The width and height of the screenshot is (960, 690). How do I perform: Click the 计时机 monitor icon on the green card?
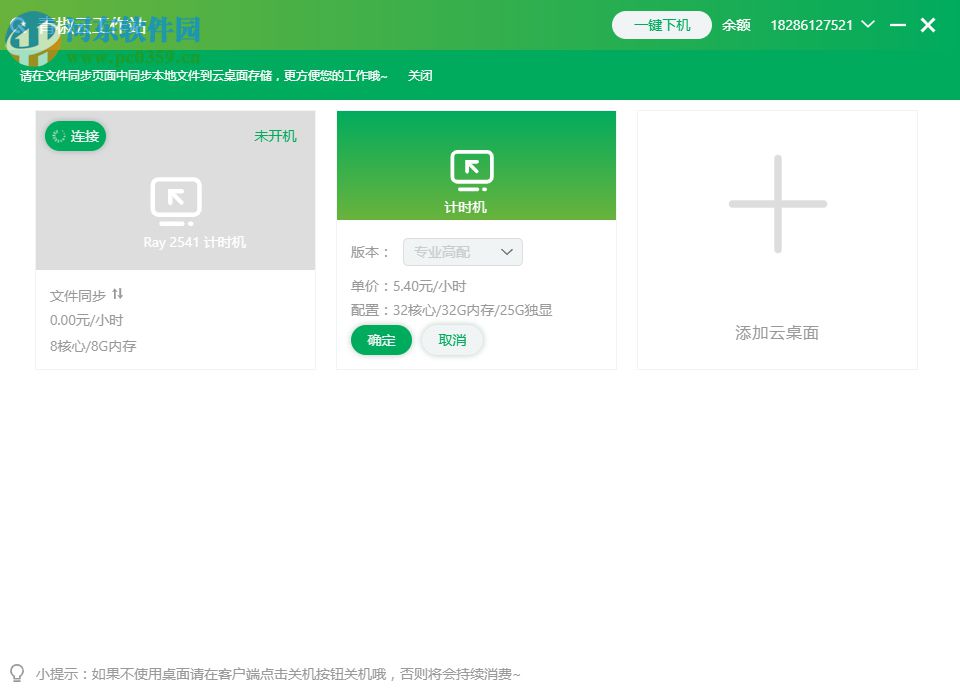pos(470,170)
